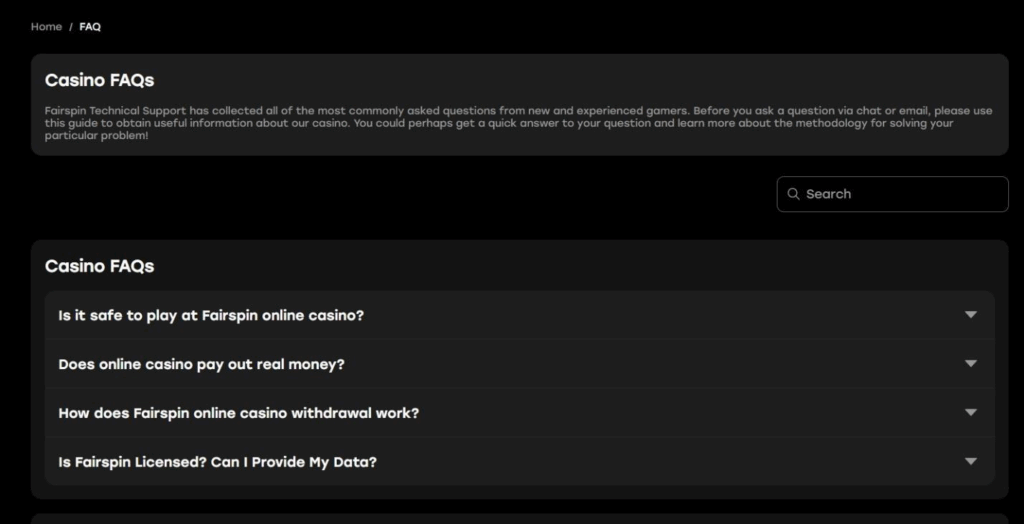Click the 'chat or email' phrase in the intro
The height and width of the screenshot is (524, 1024).
(890, 111)
